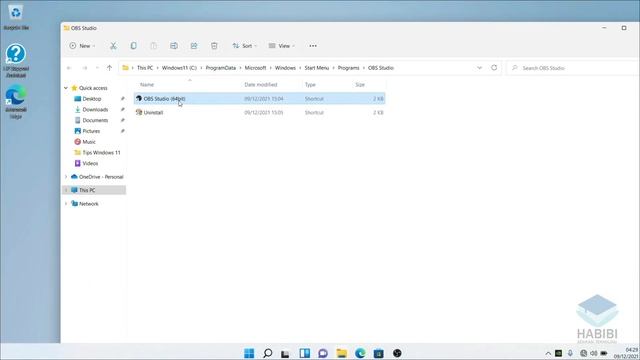Image resolution: width=640 pixels, height=360 pixels.
Task: Click the Cut scissors icon in the toolbar
Action: tap(113, 46)
